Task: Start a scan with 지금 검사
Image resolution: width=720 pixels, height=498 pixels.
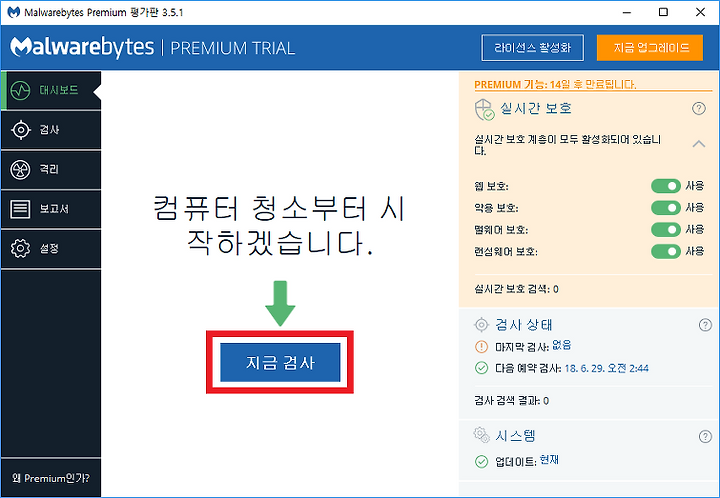Action: [280, 362]
